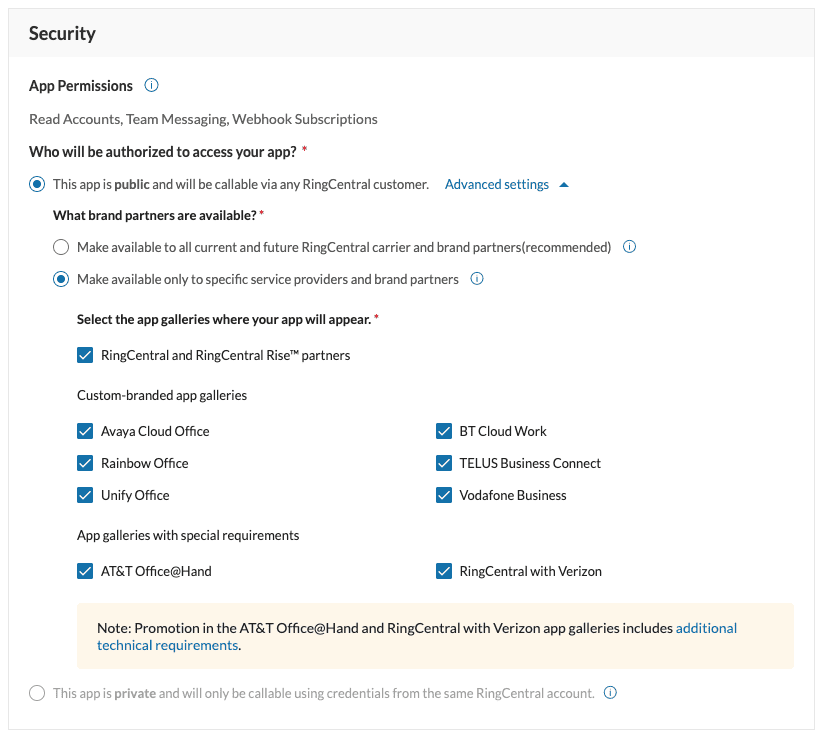This screenshot has width=823, height=737.
Task: Select private app radio button
Action: (37, 693)
